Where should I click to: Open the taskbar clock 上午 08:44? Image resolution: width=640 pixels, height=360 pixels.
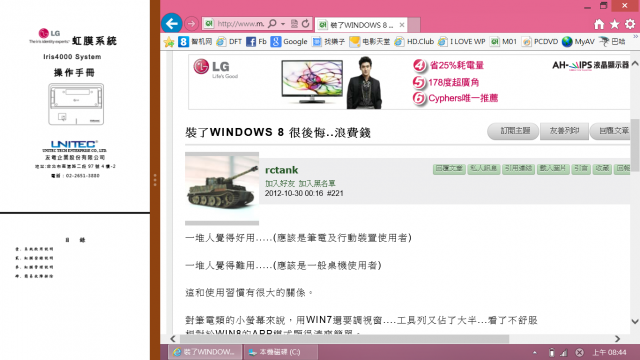point(609,352)
